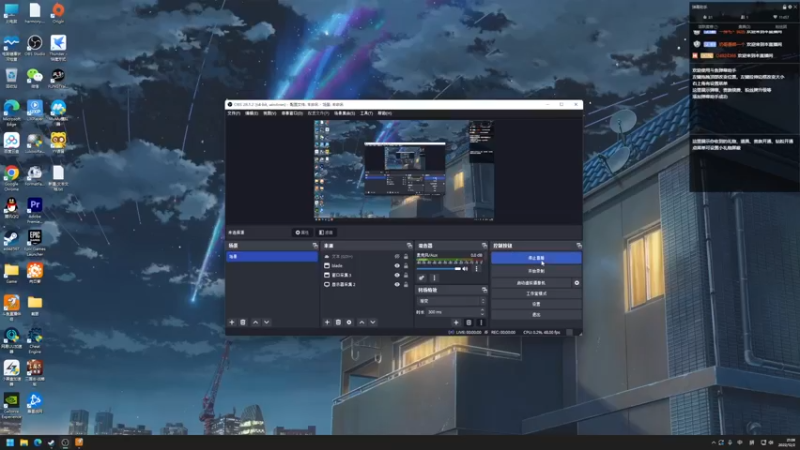Hide the blade source via its eye icon
The image size is (800, 450).
tap(397, 266)
